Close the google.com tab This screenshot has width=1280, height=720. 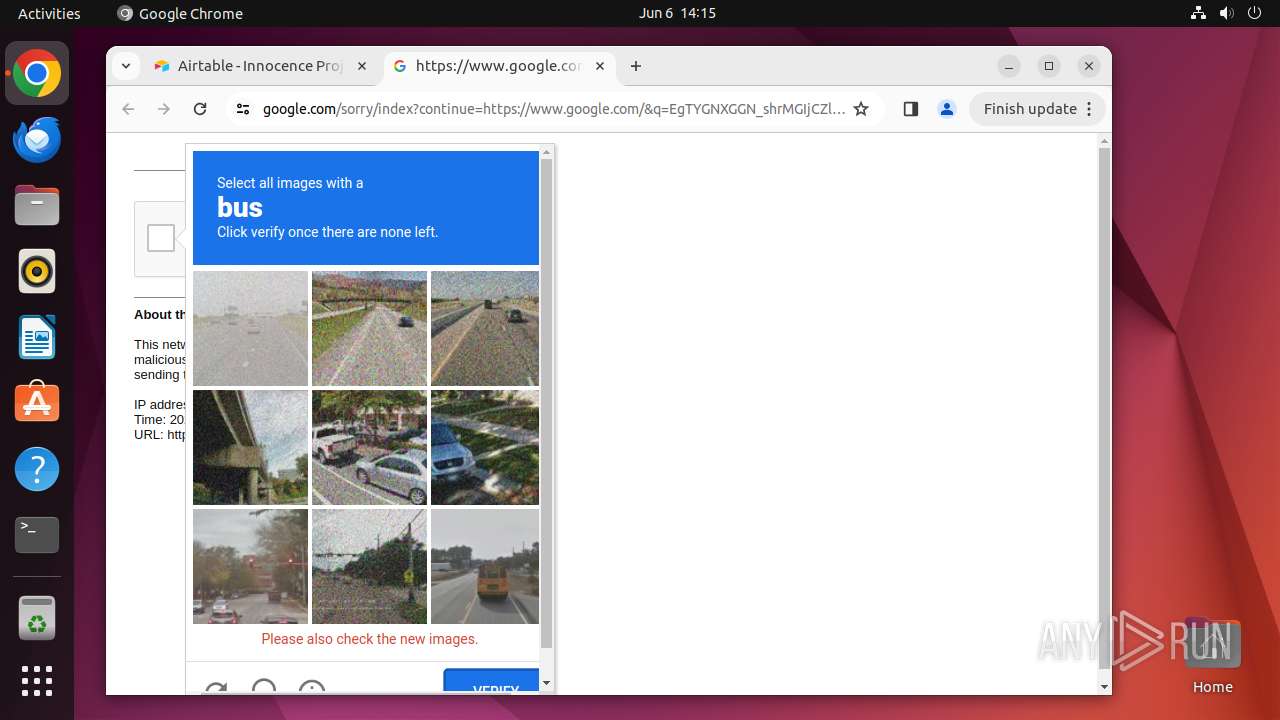tap(600, 66)
